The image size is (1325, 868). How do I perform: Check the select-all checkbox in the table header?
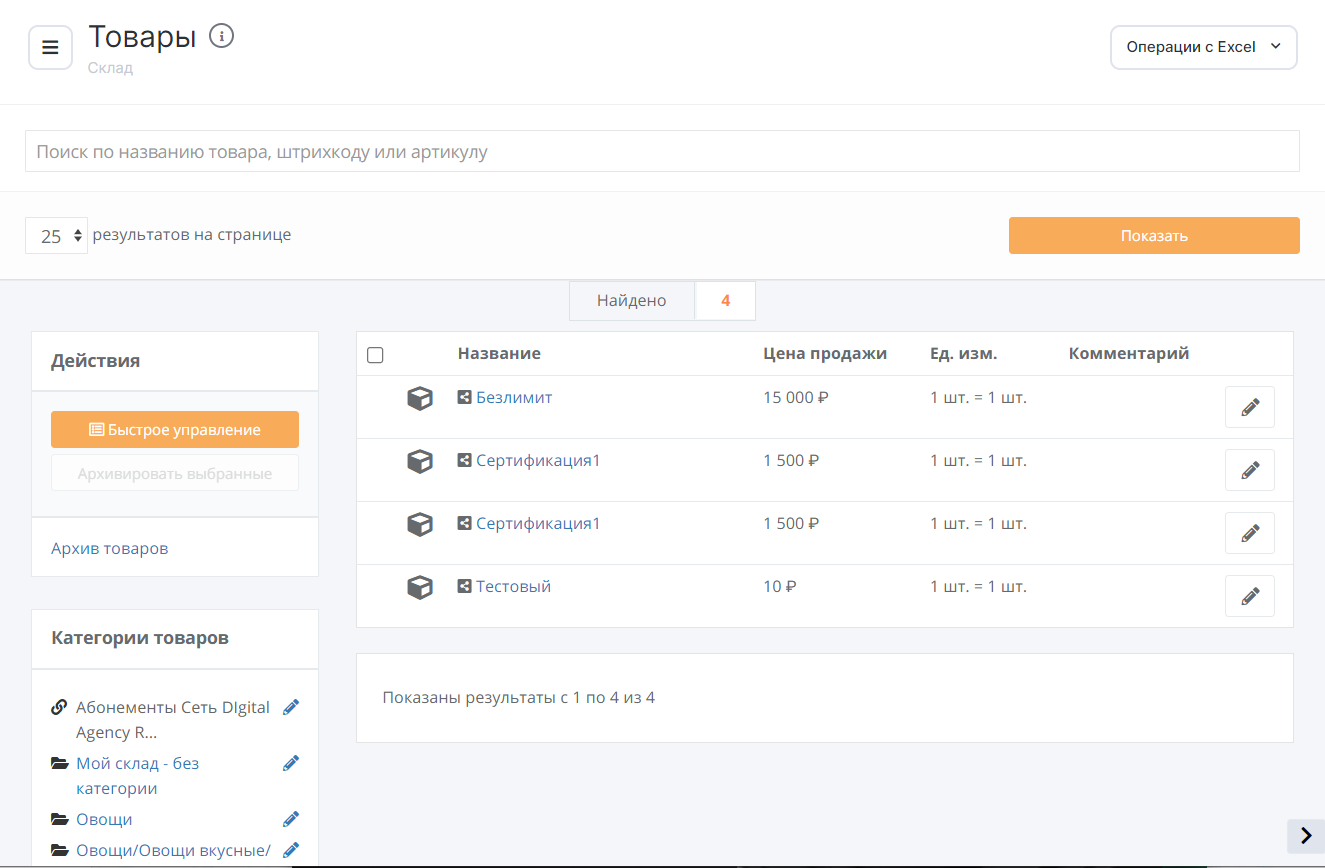click(x=375, y=354)
